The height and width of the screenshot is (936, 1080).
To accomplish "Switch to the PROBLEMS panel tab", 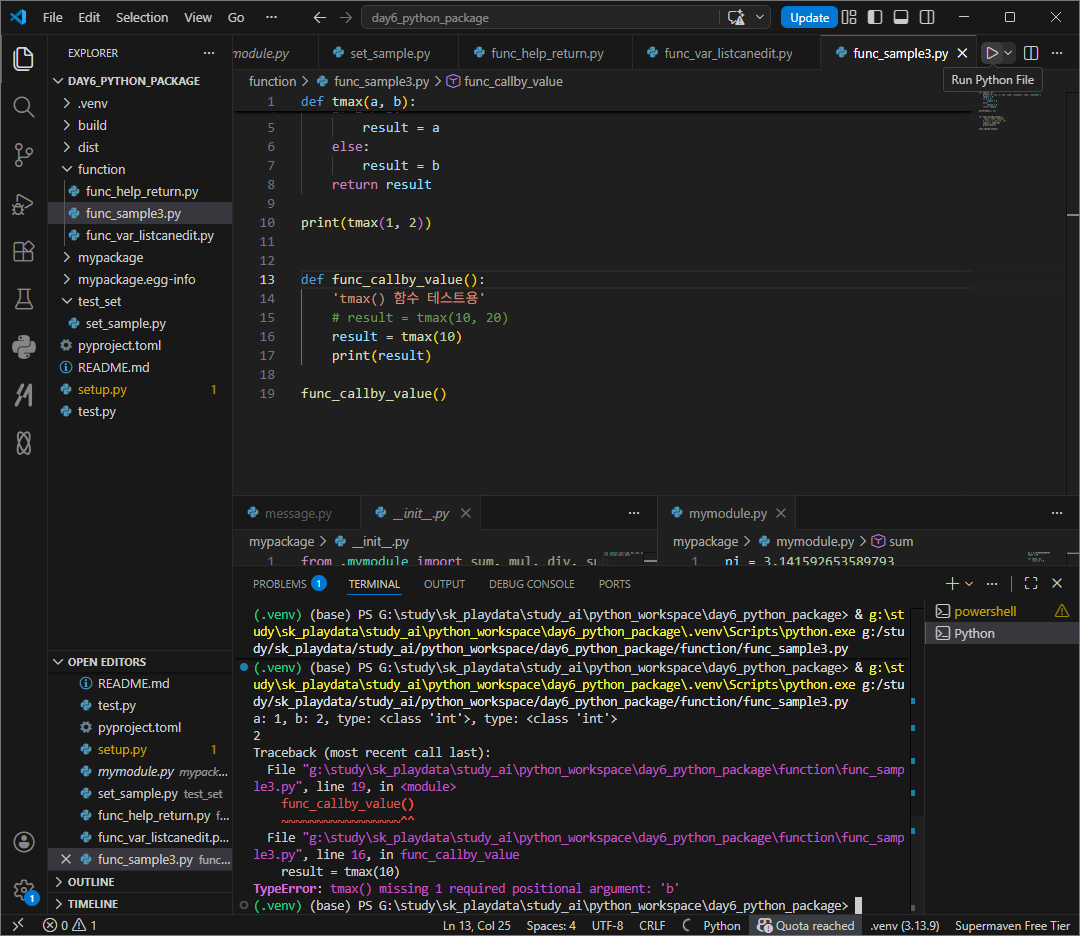I will click(289, 584).
